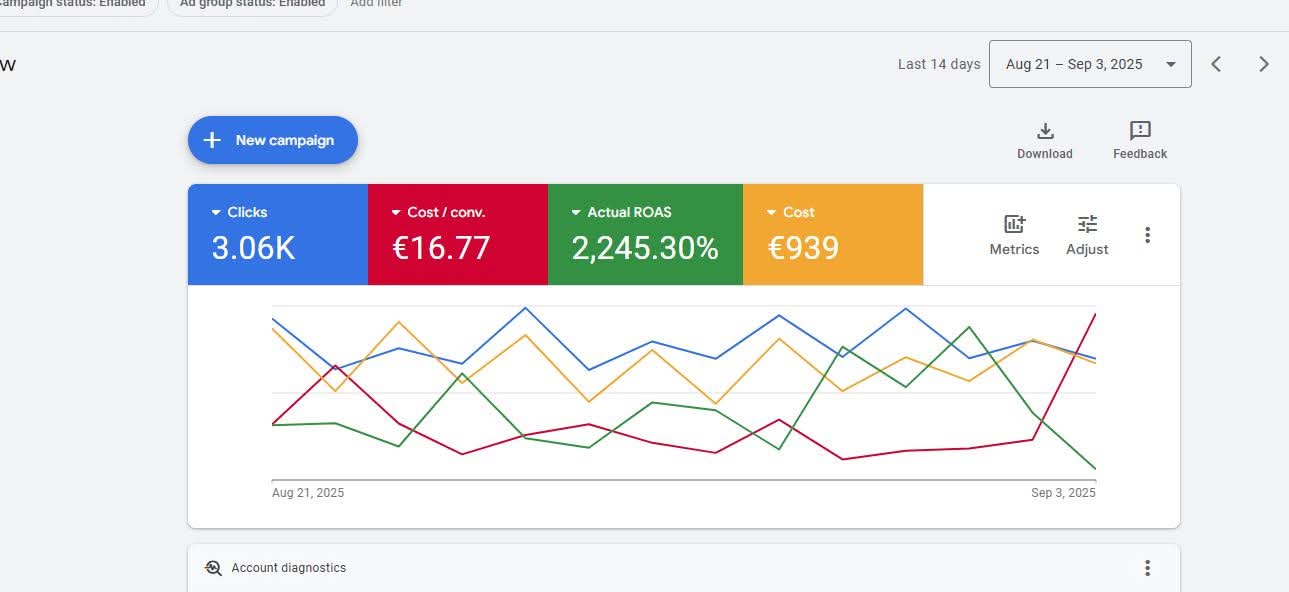Expand the Cost / conv. metric dropdown

(397, 213)
